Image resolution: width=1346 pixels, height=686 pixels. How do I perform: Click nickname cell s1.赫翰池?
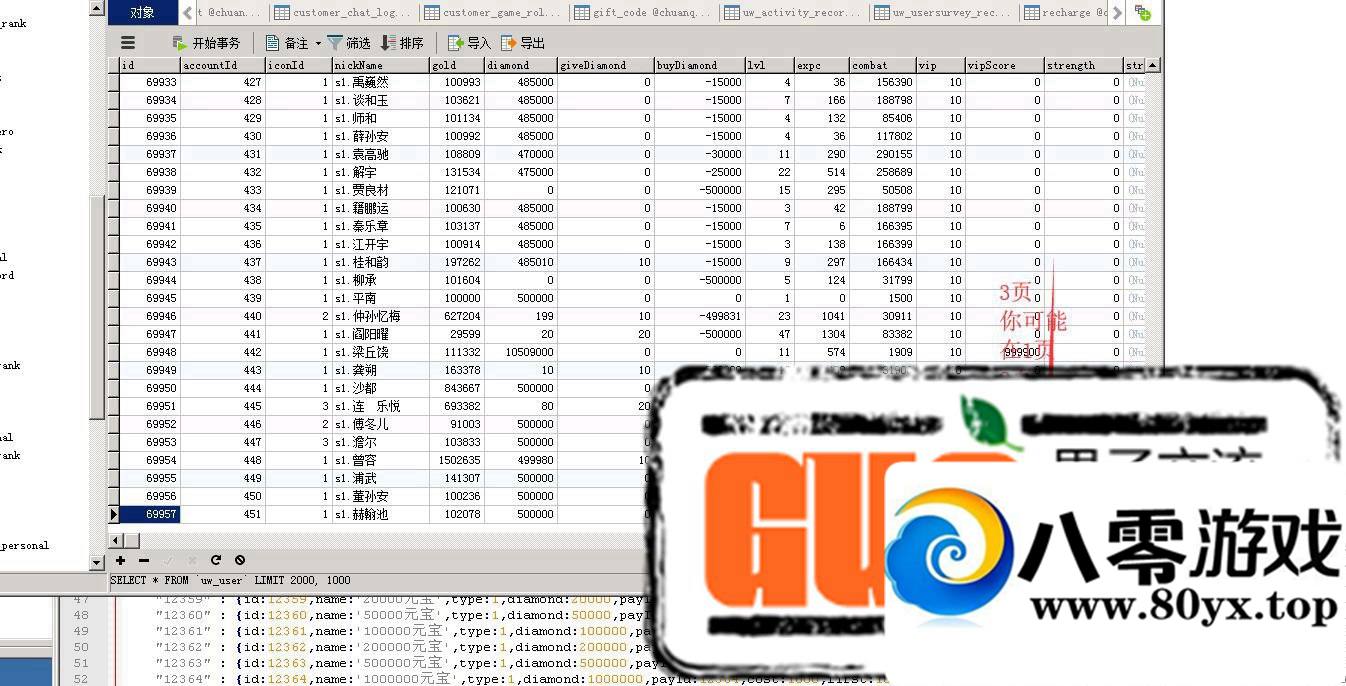tap(380, 514)
